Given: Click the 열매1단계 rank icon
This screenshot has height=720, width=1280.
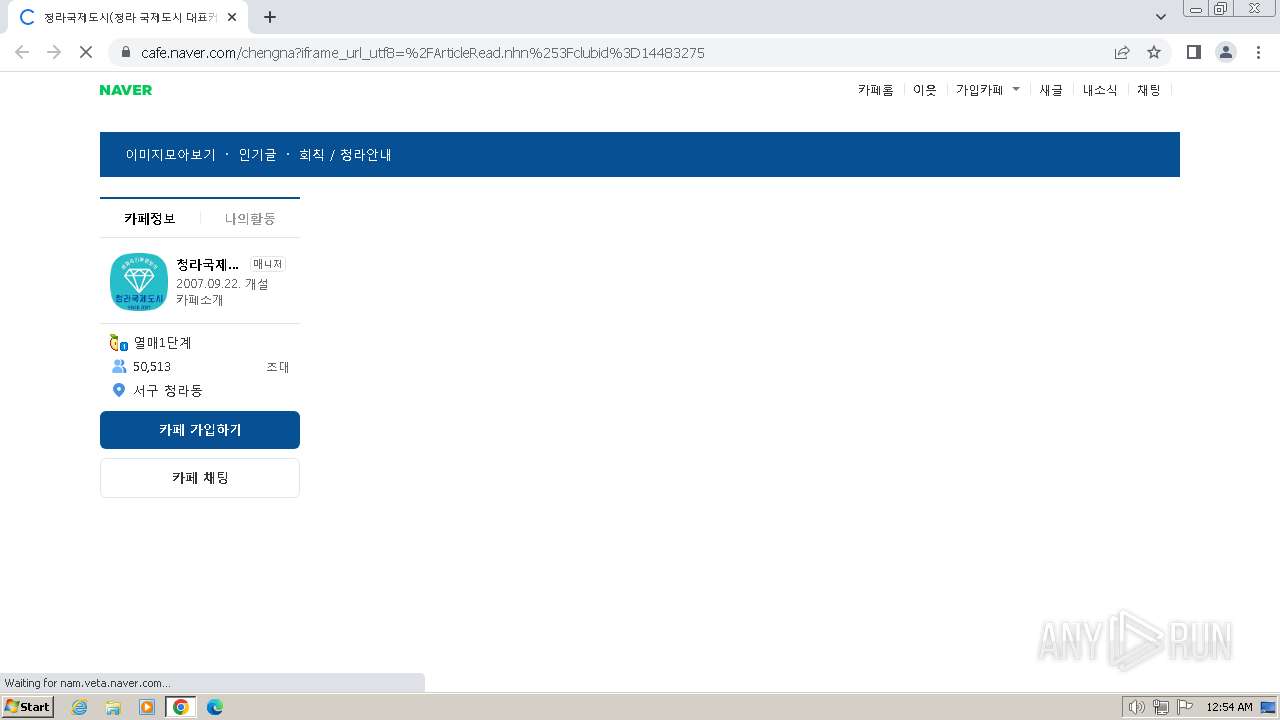Looking at the screenshot, I should (119, 343).
